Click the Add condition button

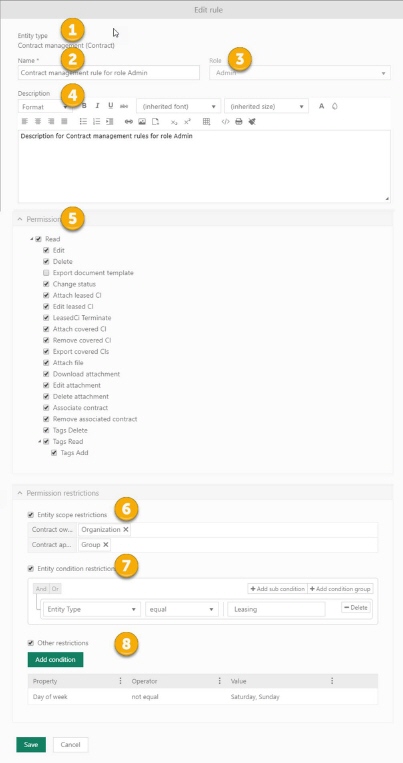point(55,660)
